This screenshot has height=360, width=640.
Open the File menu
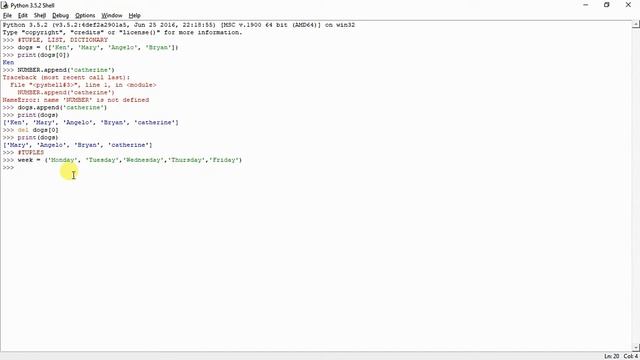7,16
